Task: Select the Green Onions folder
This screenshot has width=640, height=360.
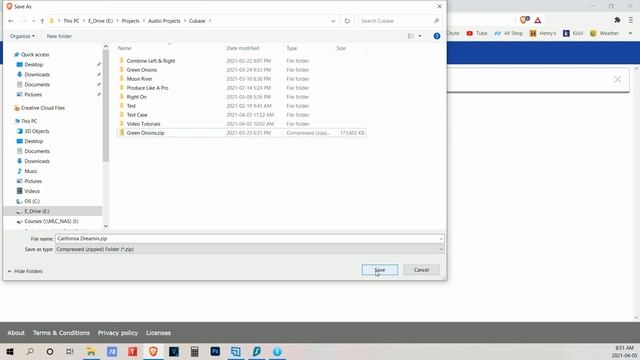Action: pos(141,70)
